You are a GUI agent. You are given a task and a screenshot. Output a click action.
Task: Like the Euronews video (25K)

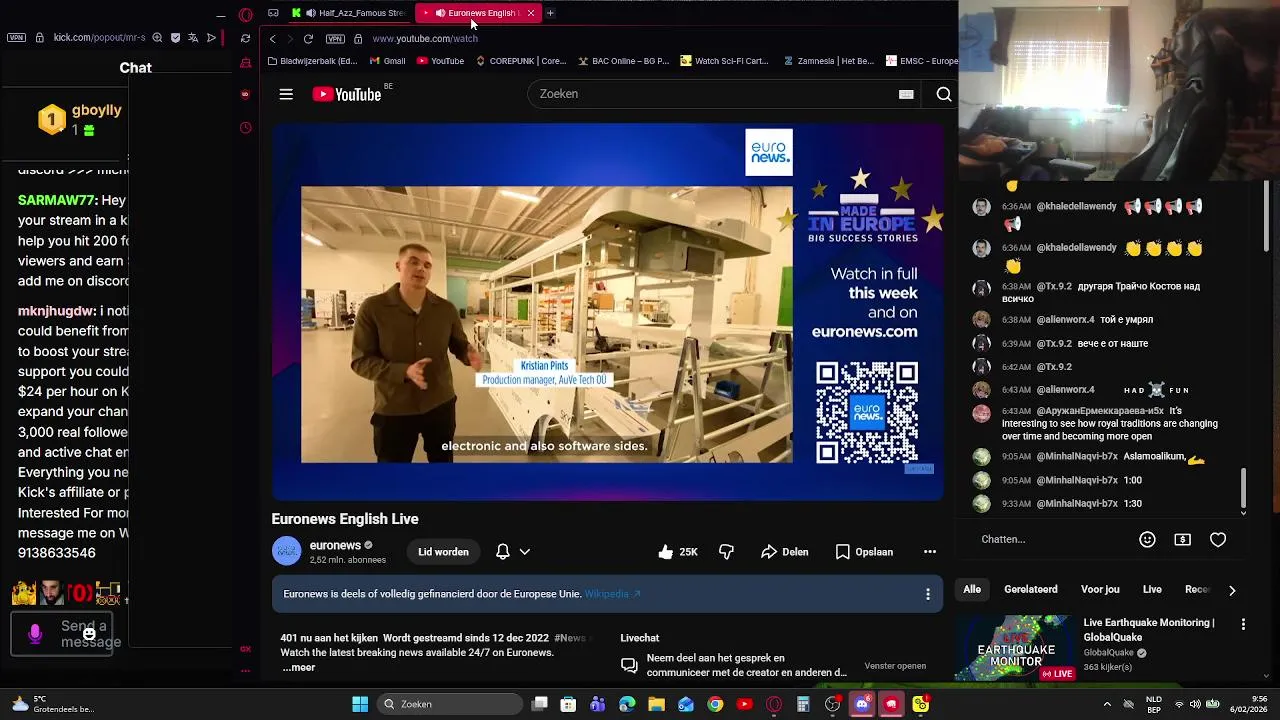(677, 552)
